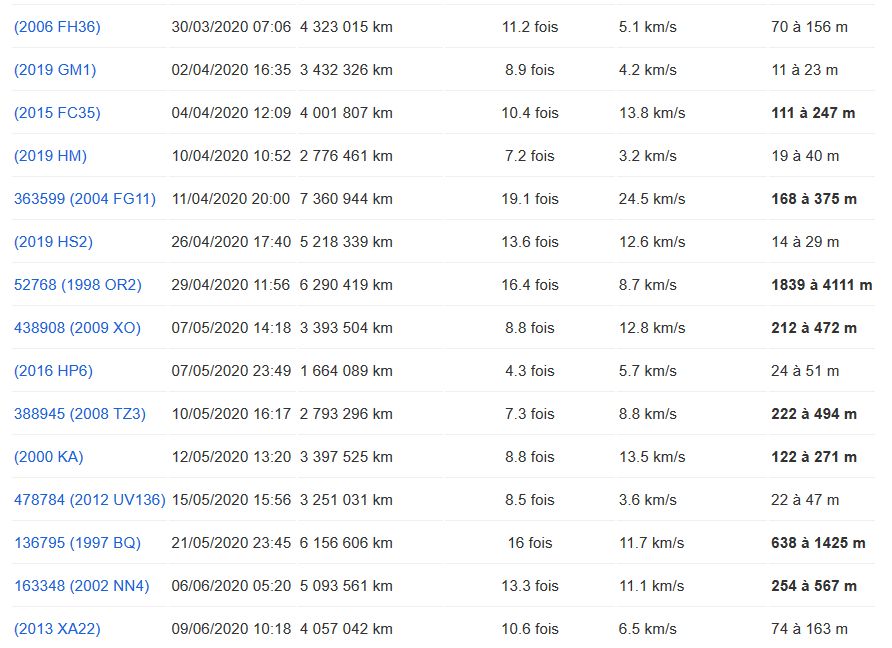892x648 pixels.
Task: Follow the 438908 (2009 XO) link
Action: (77, 328)
